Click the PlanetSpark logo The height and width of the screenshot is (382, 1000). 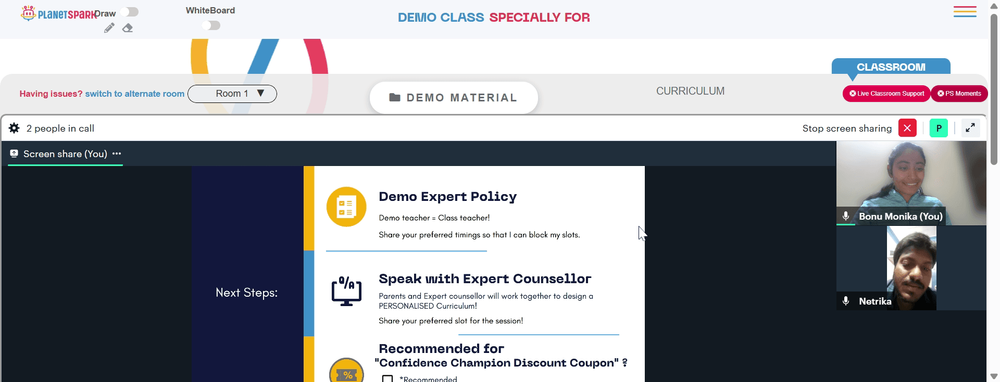tap(57, 13)
